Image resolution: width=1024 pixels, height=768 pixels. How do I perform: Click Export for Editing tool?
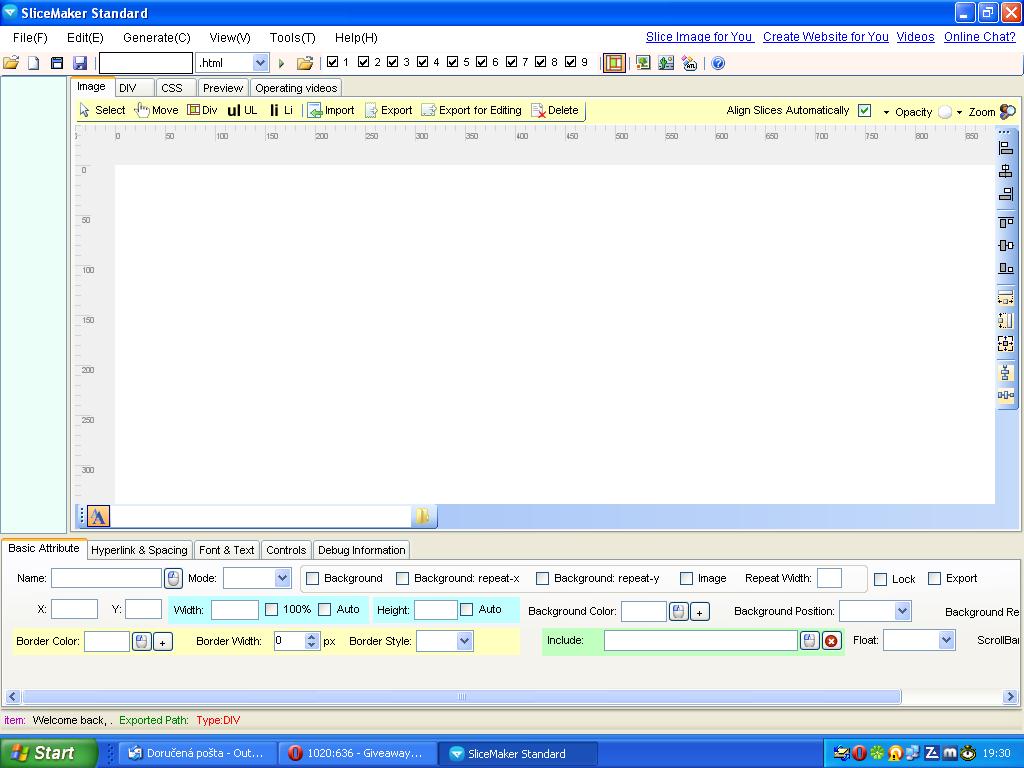471,110
